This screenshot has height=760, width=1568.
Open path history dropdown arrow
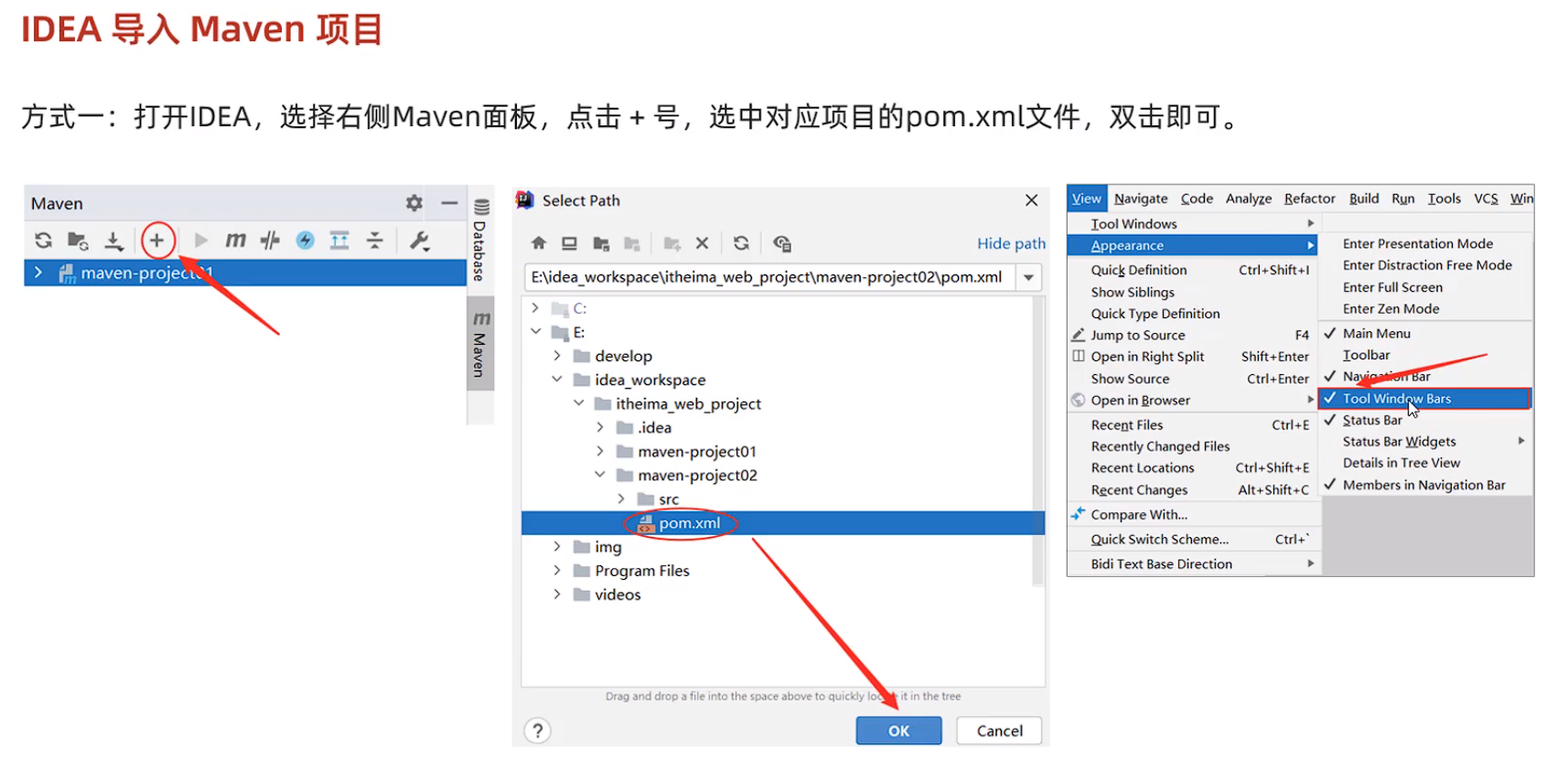(x=1029, y=277)
